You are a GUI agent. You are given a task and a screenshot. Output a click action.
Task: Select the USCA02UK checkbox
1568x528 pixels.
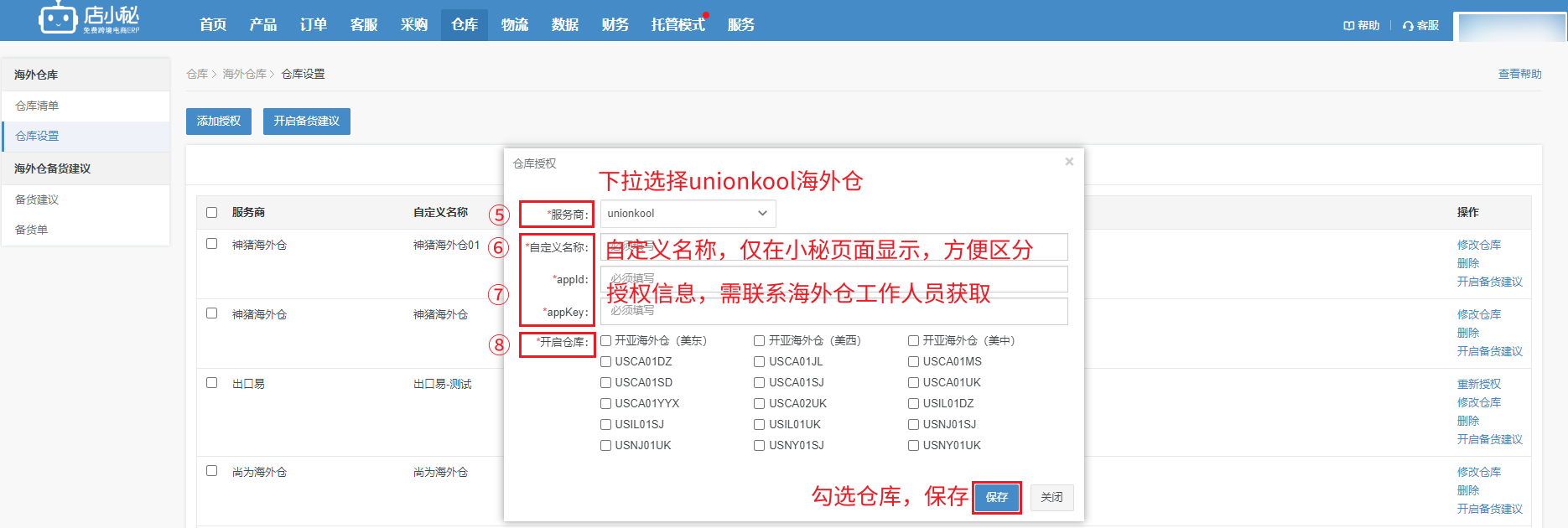[x=759, y=403]
